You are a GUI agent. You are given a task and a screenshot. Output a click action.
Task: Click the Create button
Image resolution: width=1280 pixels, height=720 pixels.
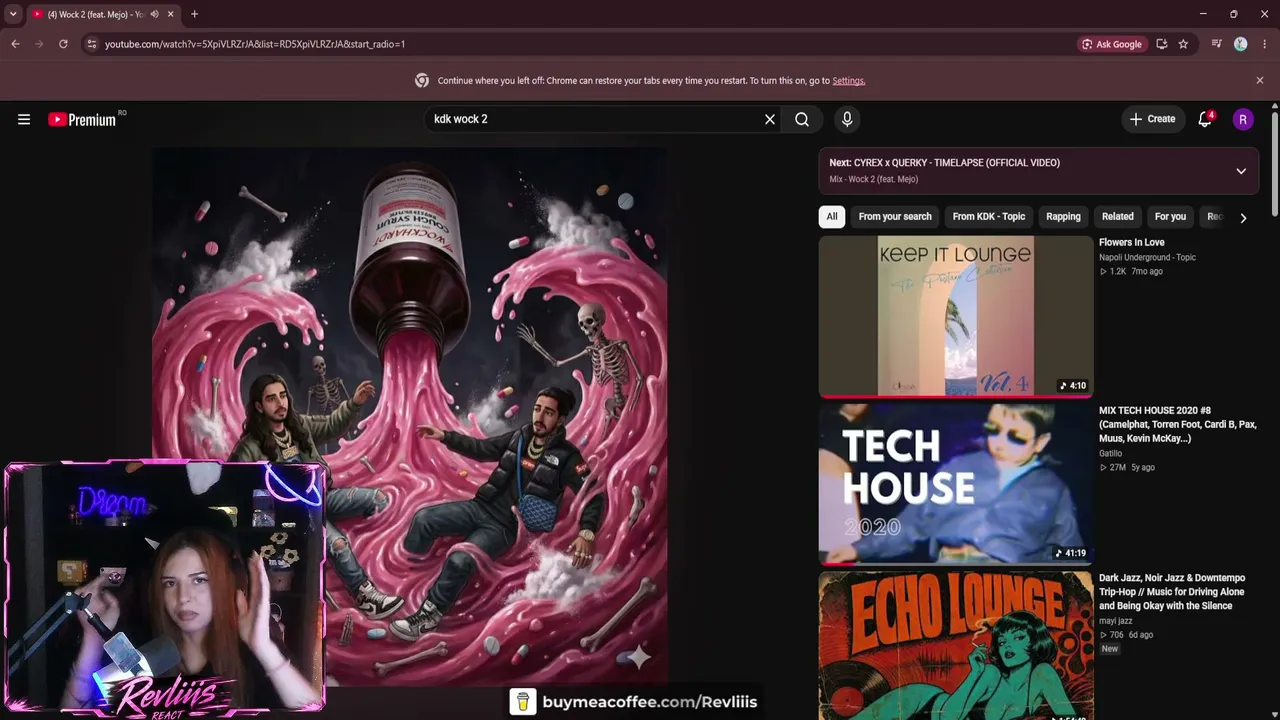tap(1152, 119)
